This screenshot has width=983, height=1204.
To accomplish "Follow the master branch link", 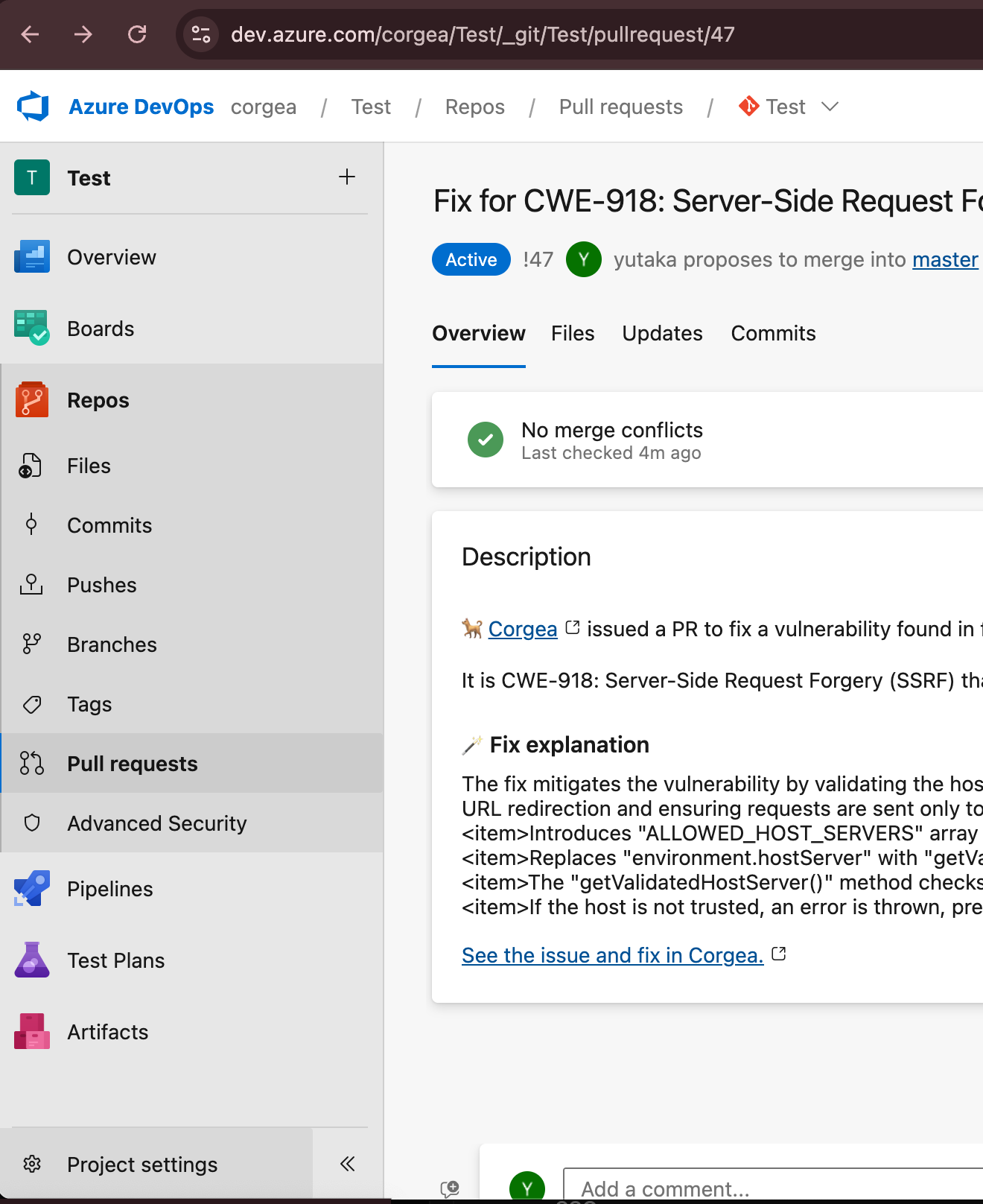I will [x=945, y=259].
